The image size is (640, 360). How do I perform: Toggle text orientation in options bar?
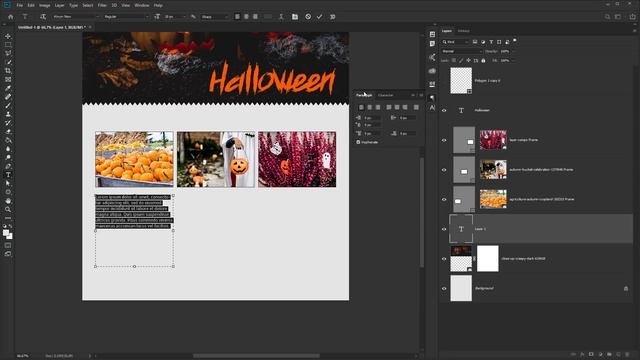pyautogui.click(x=43, y=17)
